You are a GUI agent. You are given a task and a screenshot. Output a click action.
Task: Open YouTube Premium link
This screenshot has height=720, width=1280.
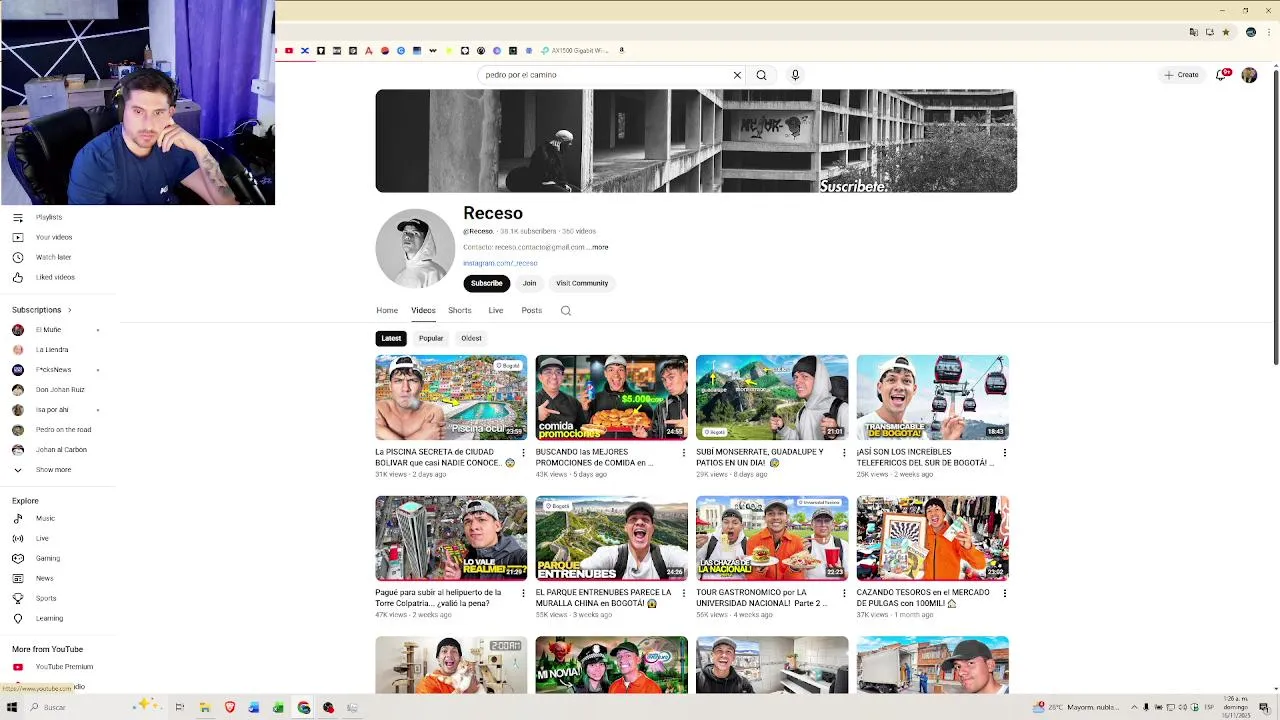(64, 667)
